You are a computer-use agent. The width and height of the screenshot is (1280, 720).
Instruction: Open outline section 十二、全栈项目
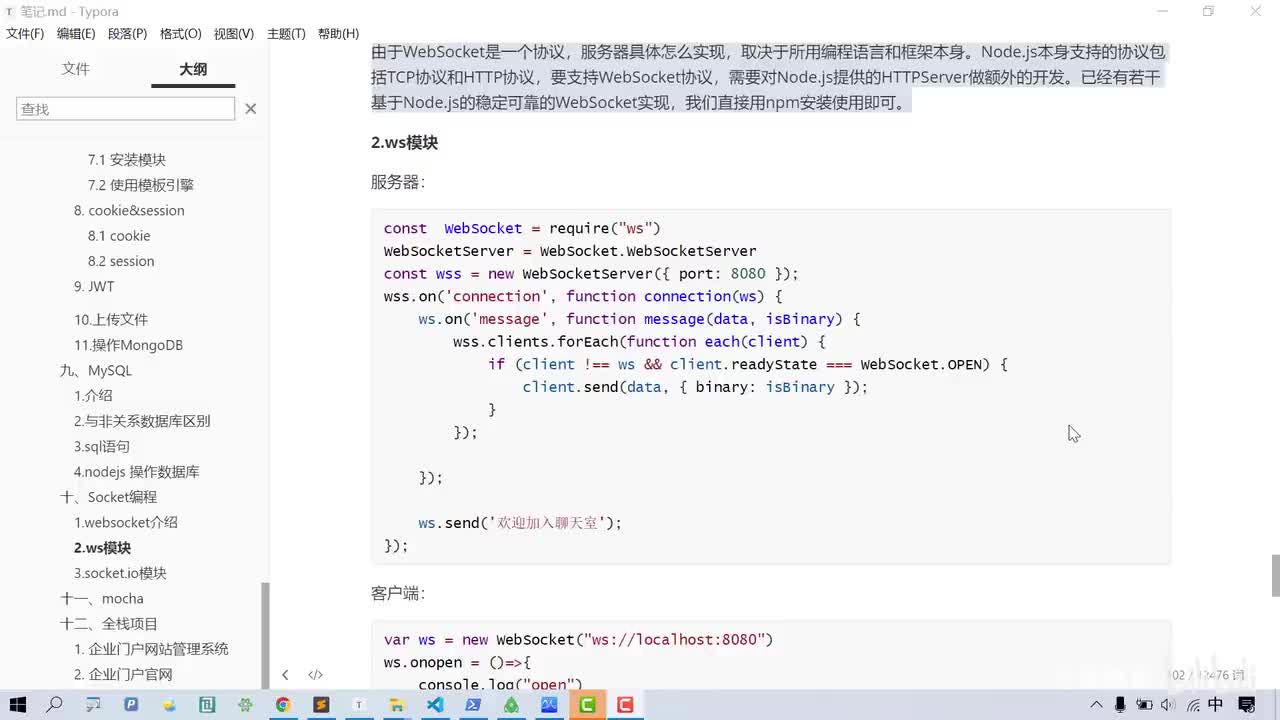click(109, 624)
